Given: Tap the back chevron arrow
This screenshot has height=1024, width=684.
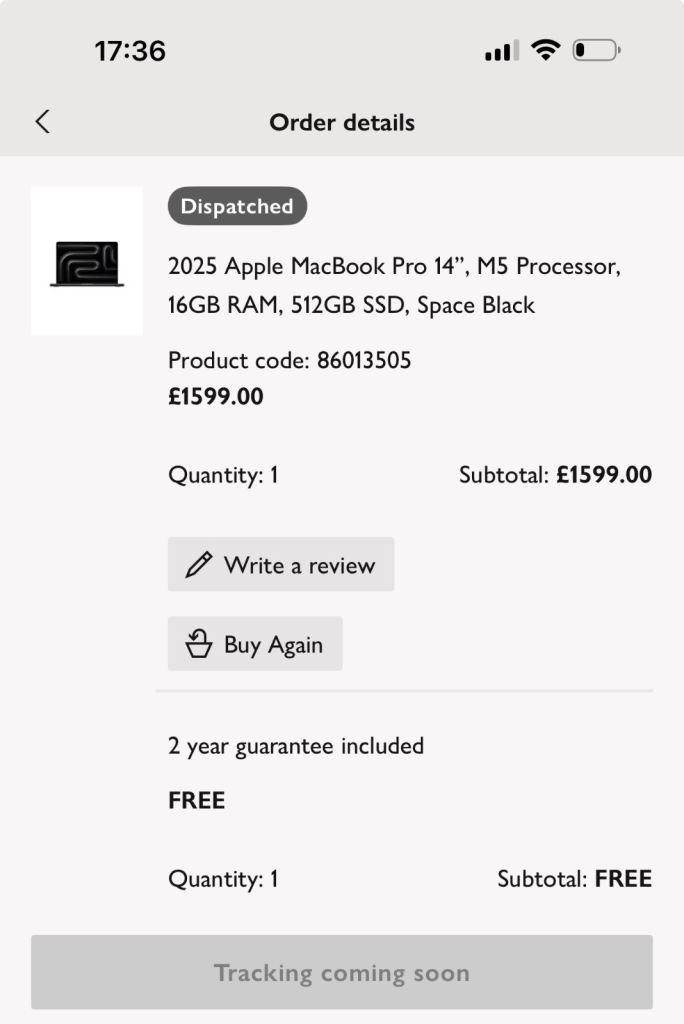Looking at the screenshot, I should pyautogui.click(x=42, y=122).
